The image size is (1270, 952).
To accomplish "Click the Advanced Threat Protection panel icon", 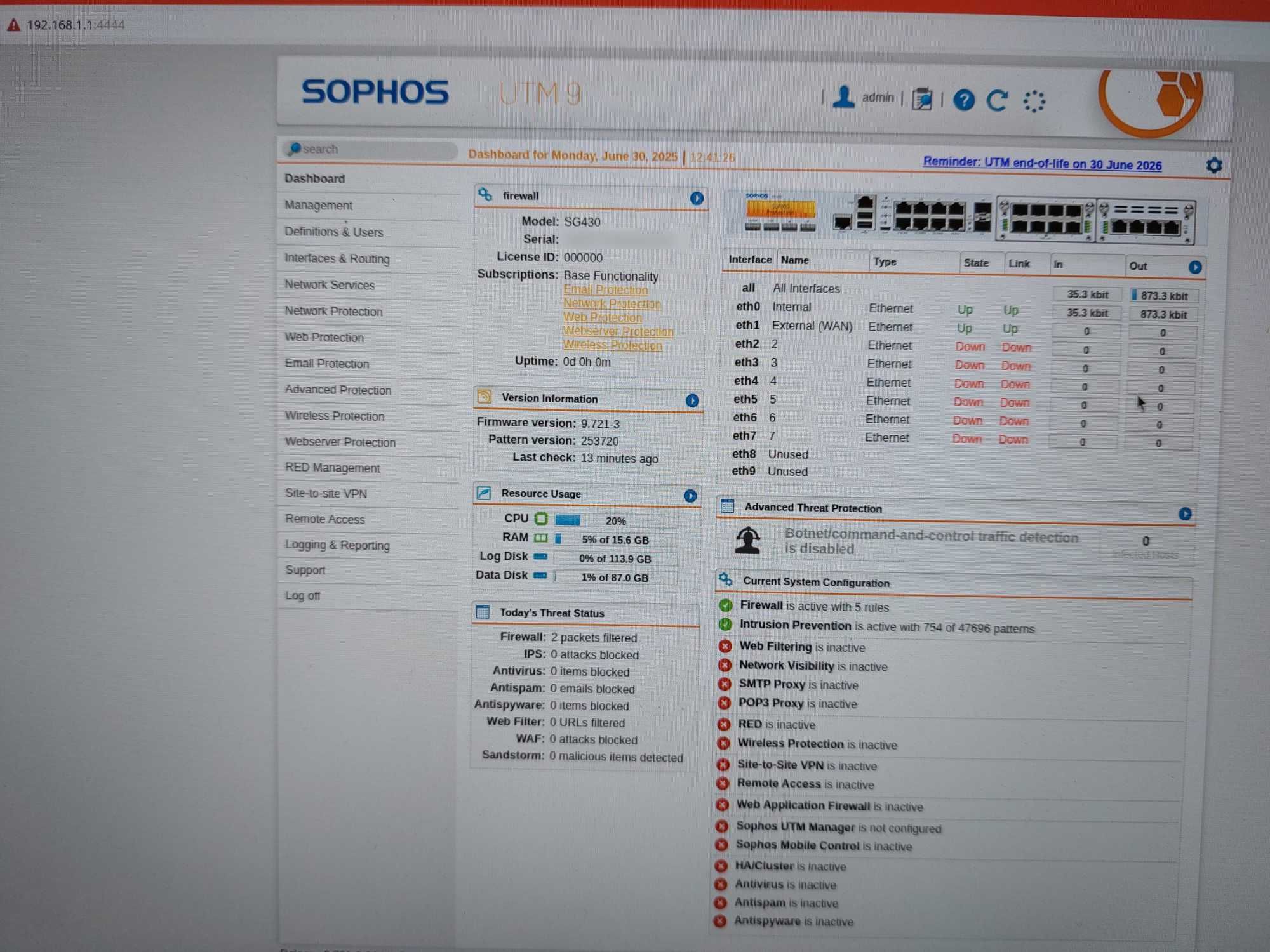I will click(x=728, y=506).
